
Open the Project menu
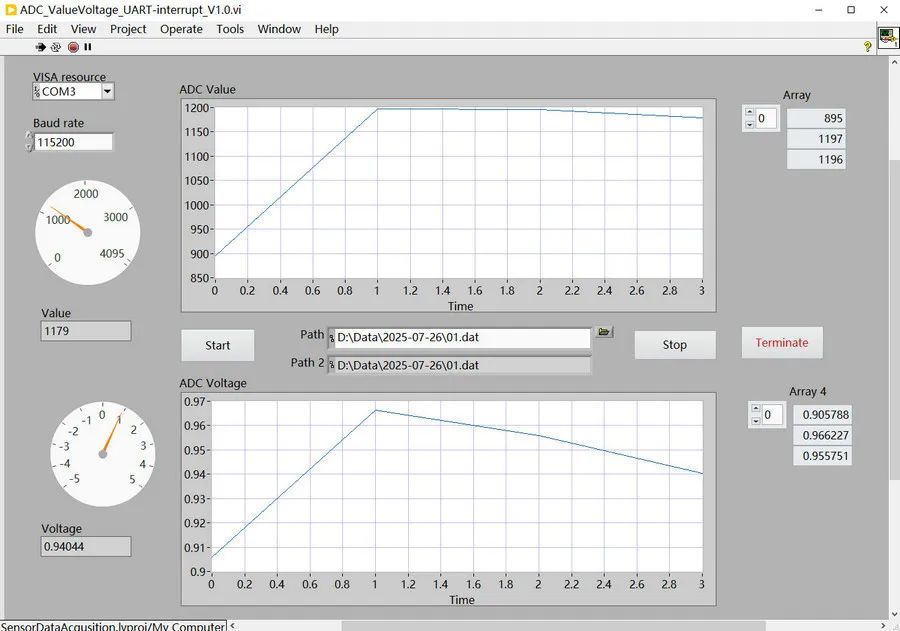pyautogui.click(x=128, y=29)
